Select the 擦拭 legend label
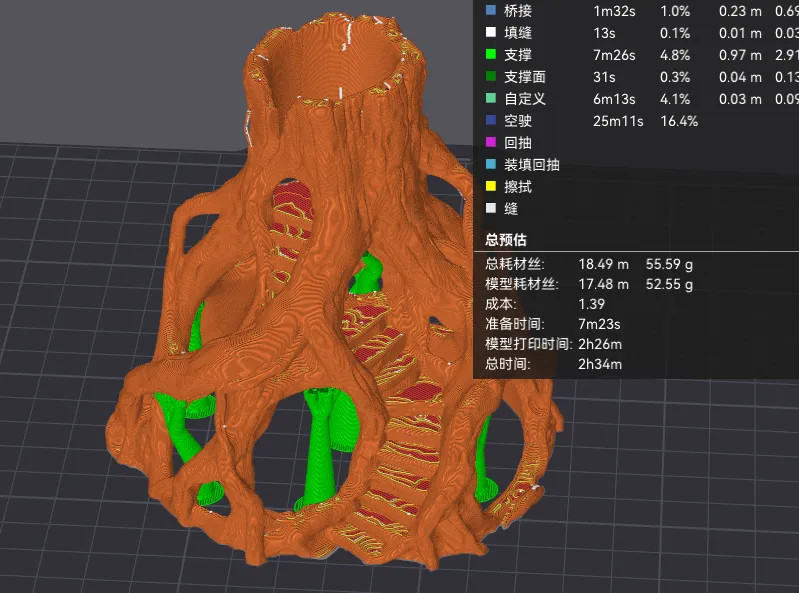 click(518, 186)
